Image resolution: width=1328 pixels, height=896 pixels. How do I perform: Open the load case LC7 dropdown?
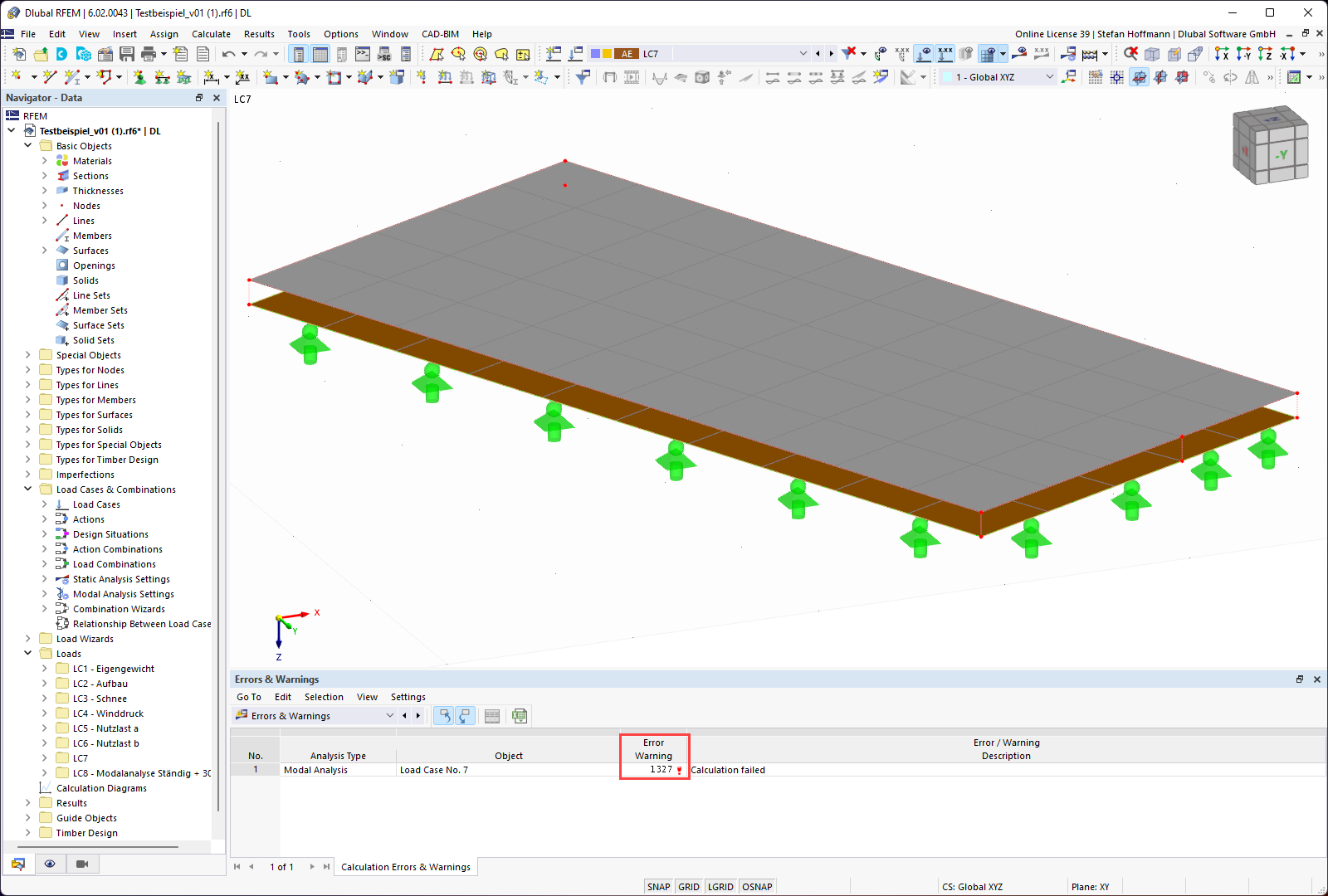click(x=803, y=54)
